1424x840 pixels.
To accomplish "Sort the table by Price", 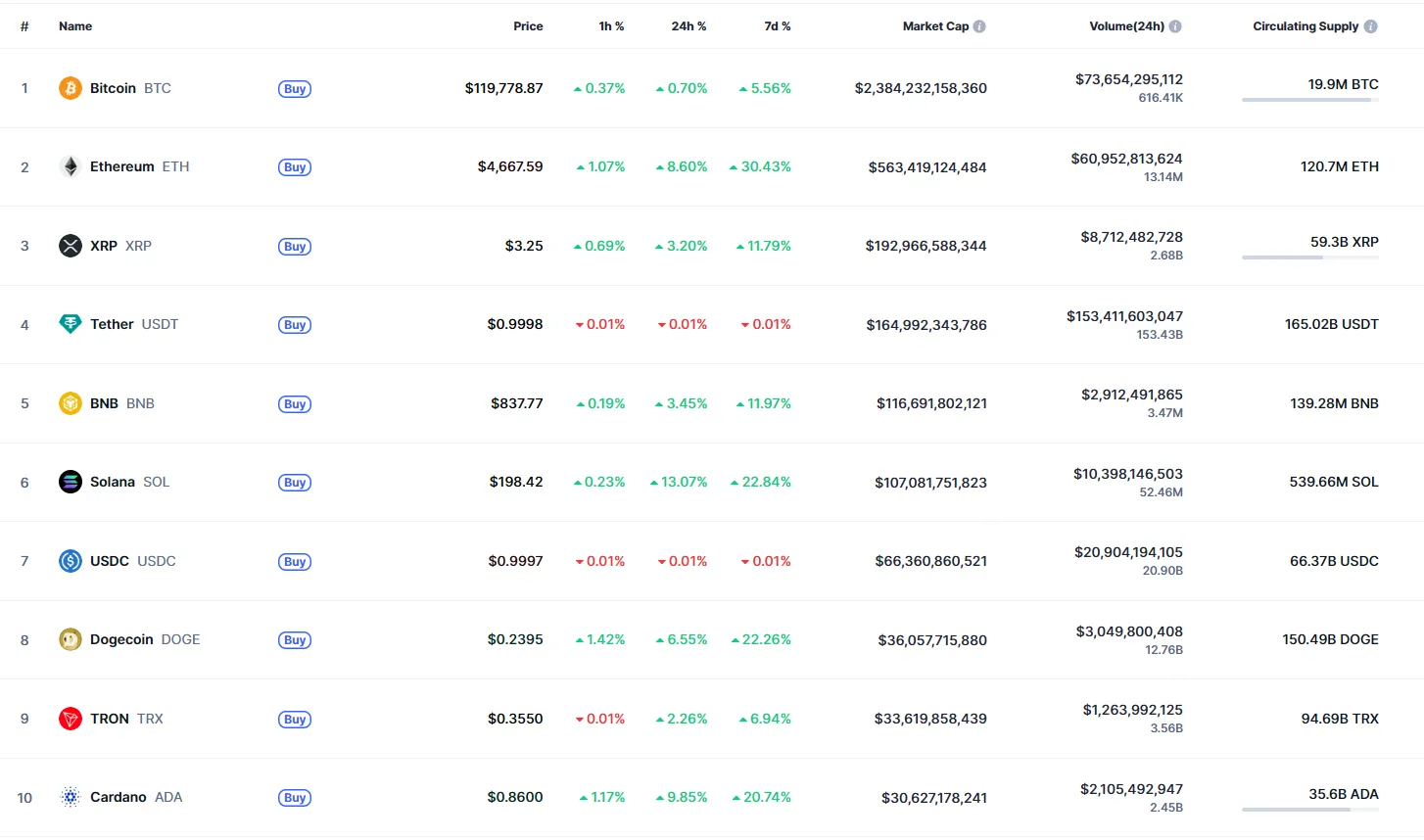I will (x=528, y=26).
